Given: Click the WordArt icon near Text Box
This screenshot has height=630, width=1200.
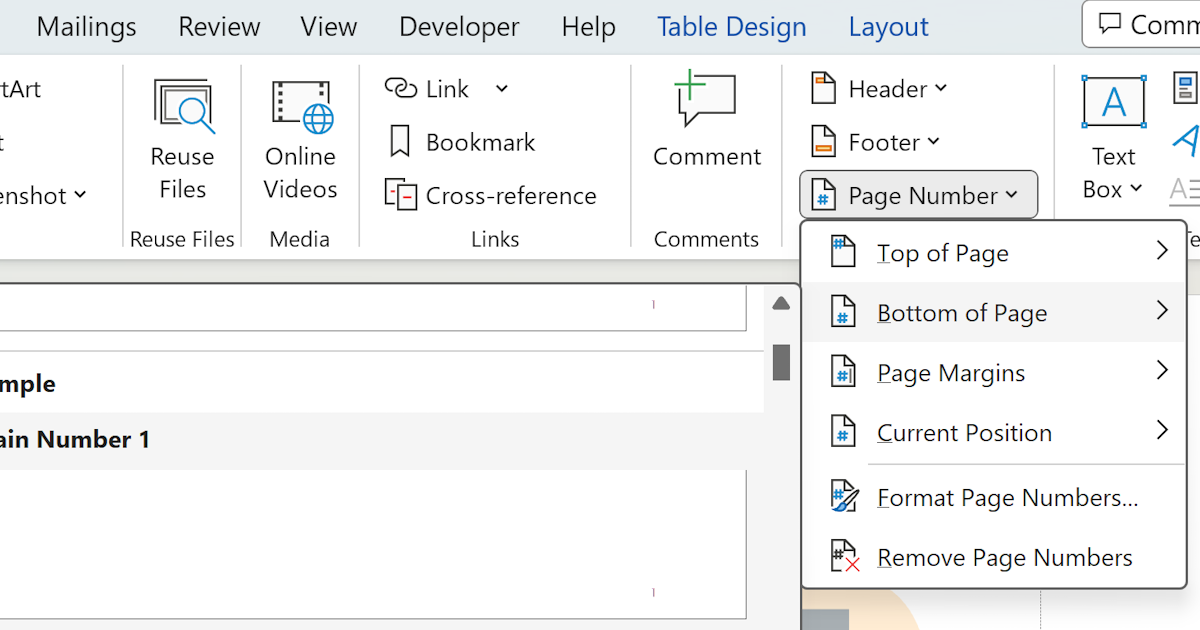Looking at the screenshot, I should (1186, 141).
